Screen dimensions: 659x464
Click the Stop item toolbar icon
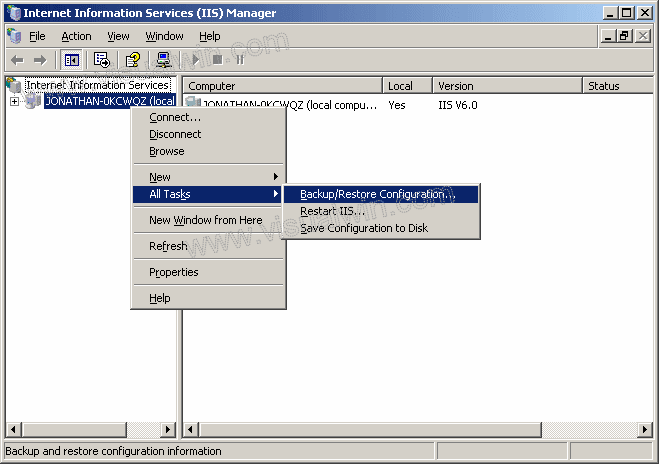[217, 60]
